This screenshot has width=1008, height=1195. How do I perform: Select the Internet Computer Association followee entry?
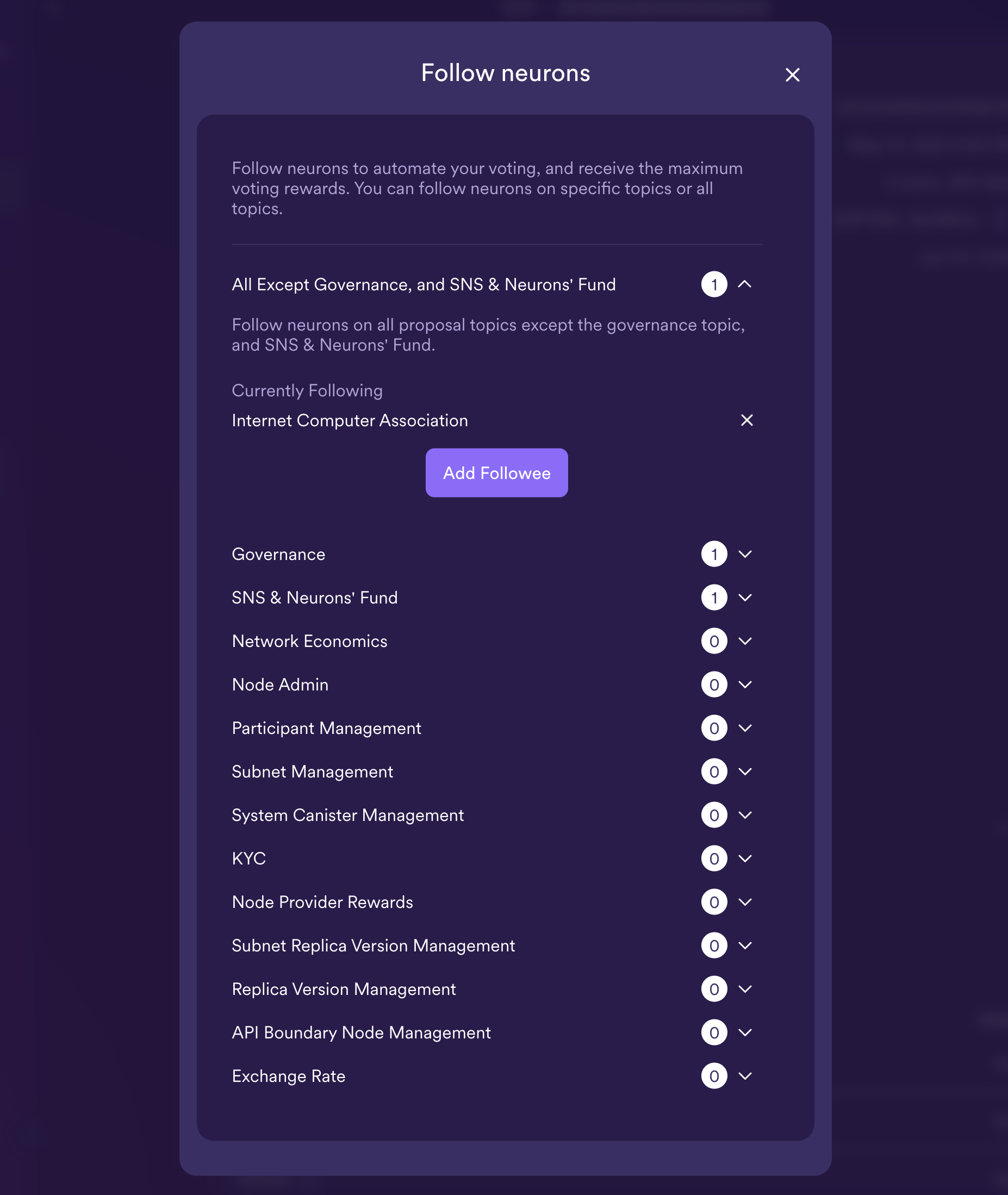(x=350, y=421)
